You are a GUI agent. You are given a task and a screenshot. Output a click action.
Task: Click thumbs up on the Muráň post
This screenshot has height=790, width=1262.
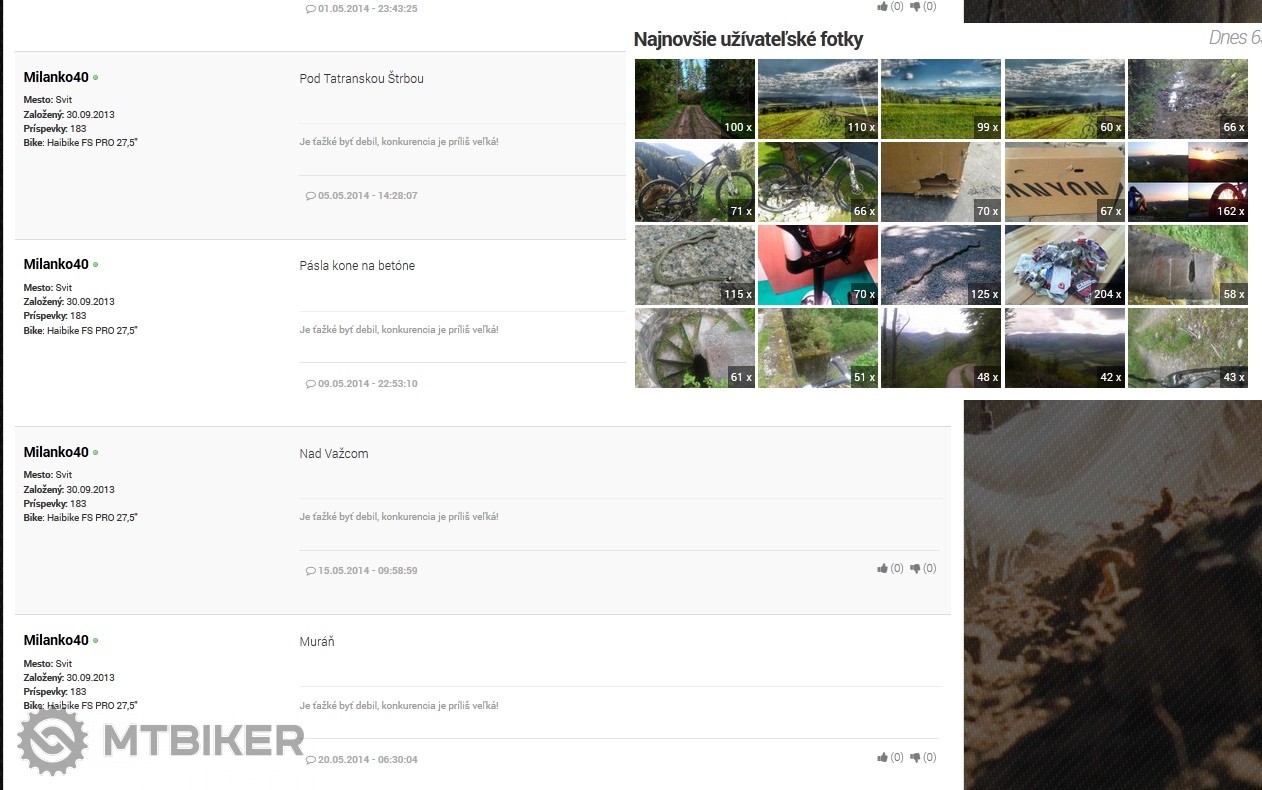(883, 757)
